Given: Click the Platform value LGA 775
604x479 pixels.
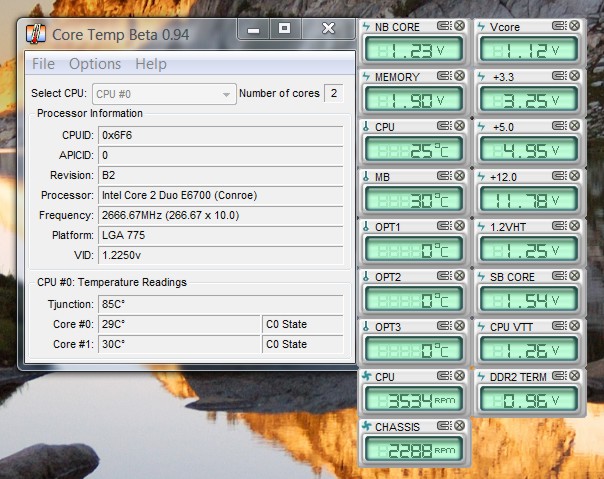Looking at the screenshot, I should point(220,235).
